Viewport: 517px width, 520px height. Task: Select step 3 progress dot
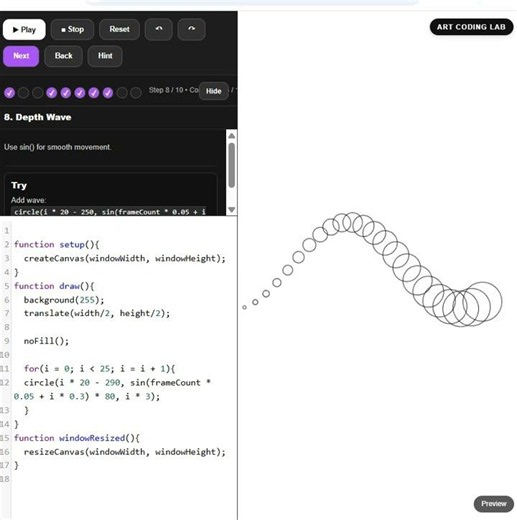click(x=37, y=93)
